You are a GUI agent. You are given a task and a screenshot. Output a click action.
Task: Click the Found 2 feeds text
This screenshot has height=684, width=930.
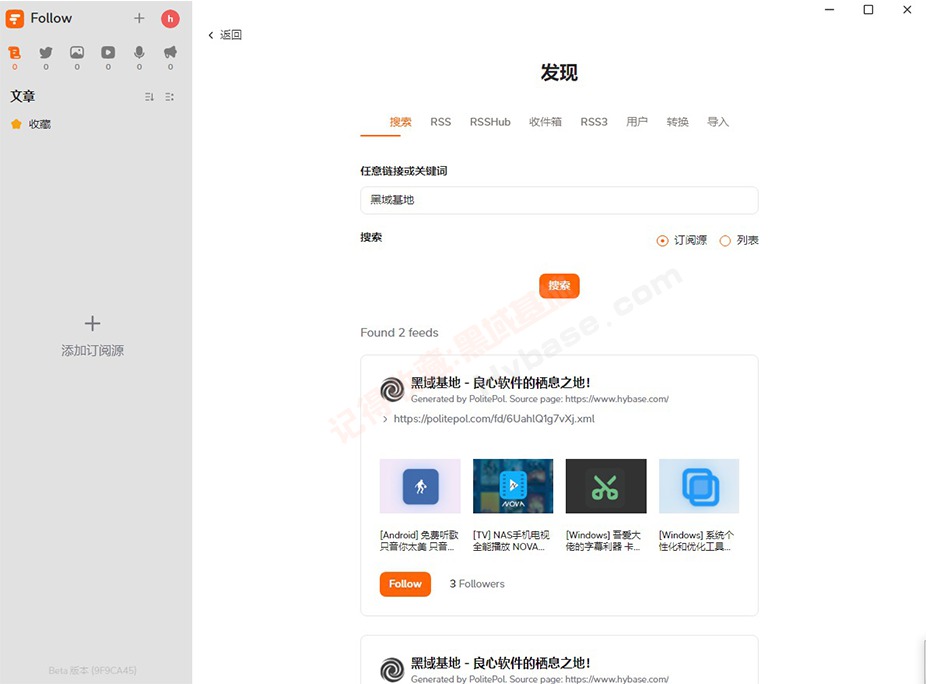point(399,333)
